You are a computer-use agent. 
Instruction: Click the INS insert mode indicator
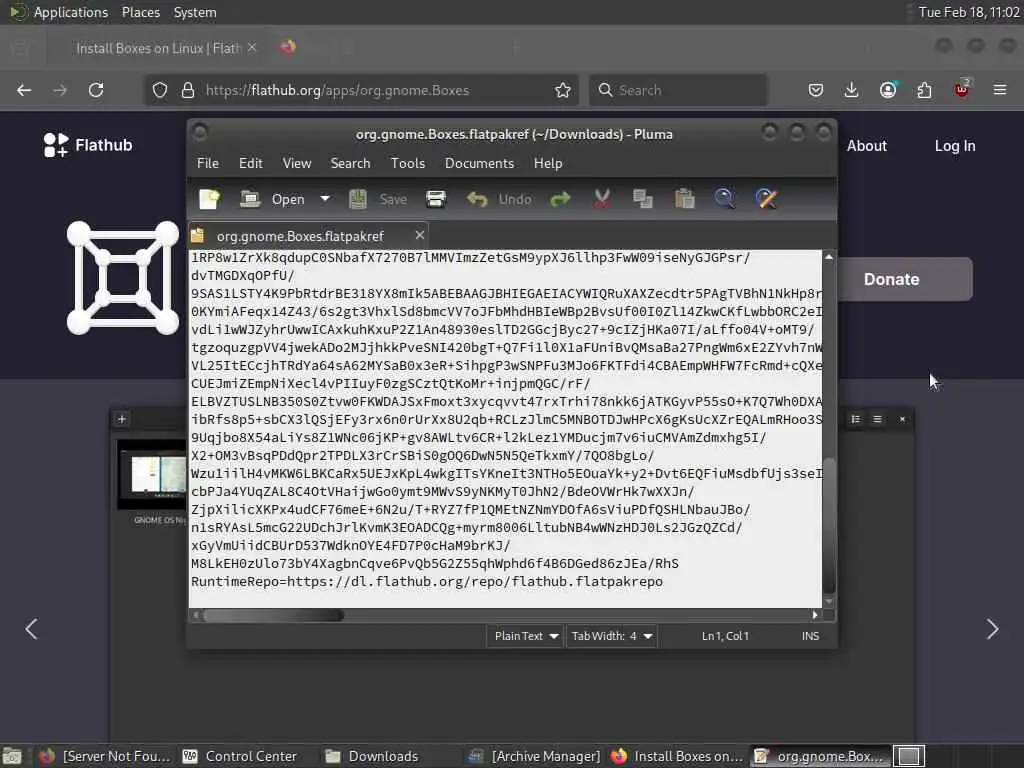pos(810,635)
